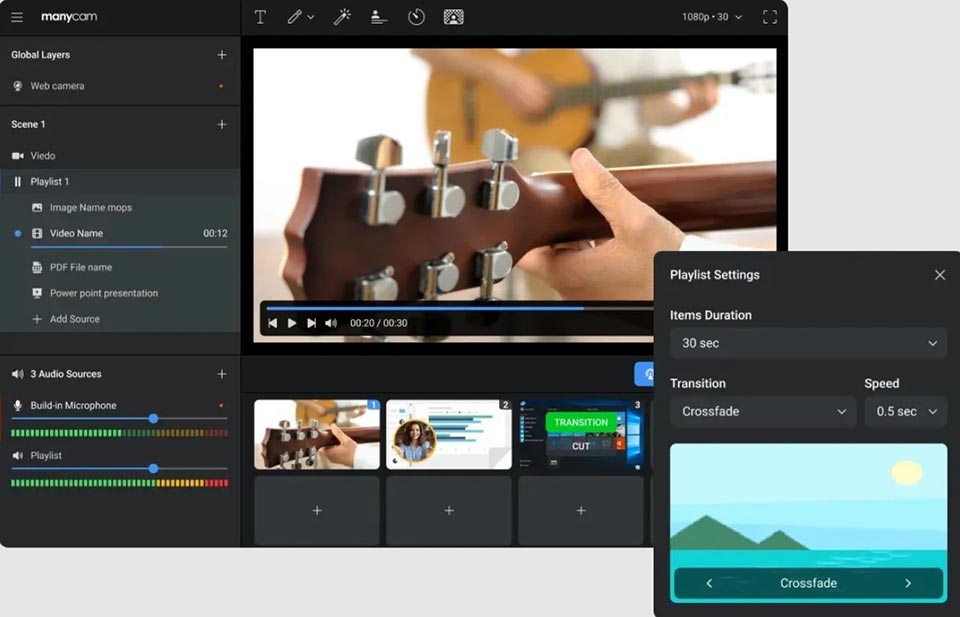
Task: Mute the Playlist audio speaker
Action: 18,455
